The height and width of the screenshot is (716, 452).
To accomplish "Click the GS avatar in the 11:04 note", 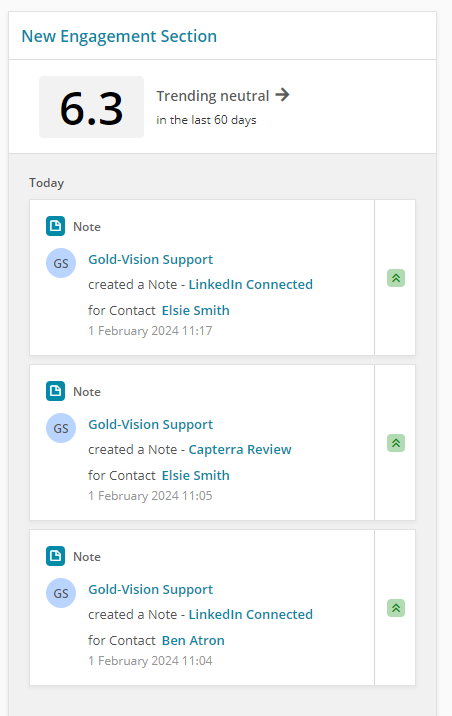I will [61, 593].
